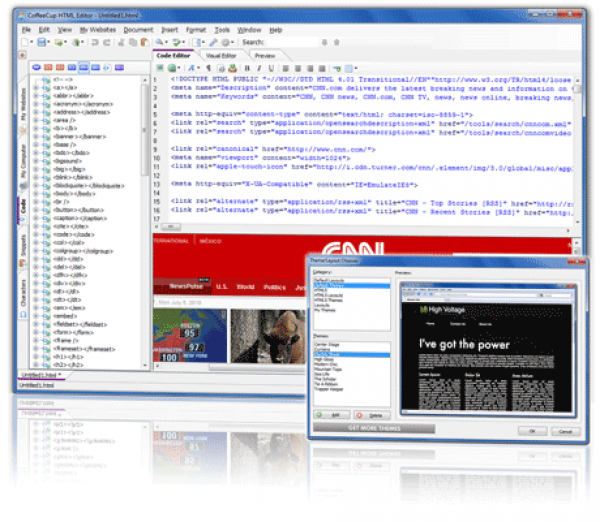Image resolution: width=600 pixels, height=522 pixels.
Task: Select the Code Editor tab
Action: point(173,55)
